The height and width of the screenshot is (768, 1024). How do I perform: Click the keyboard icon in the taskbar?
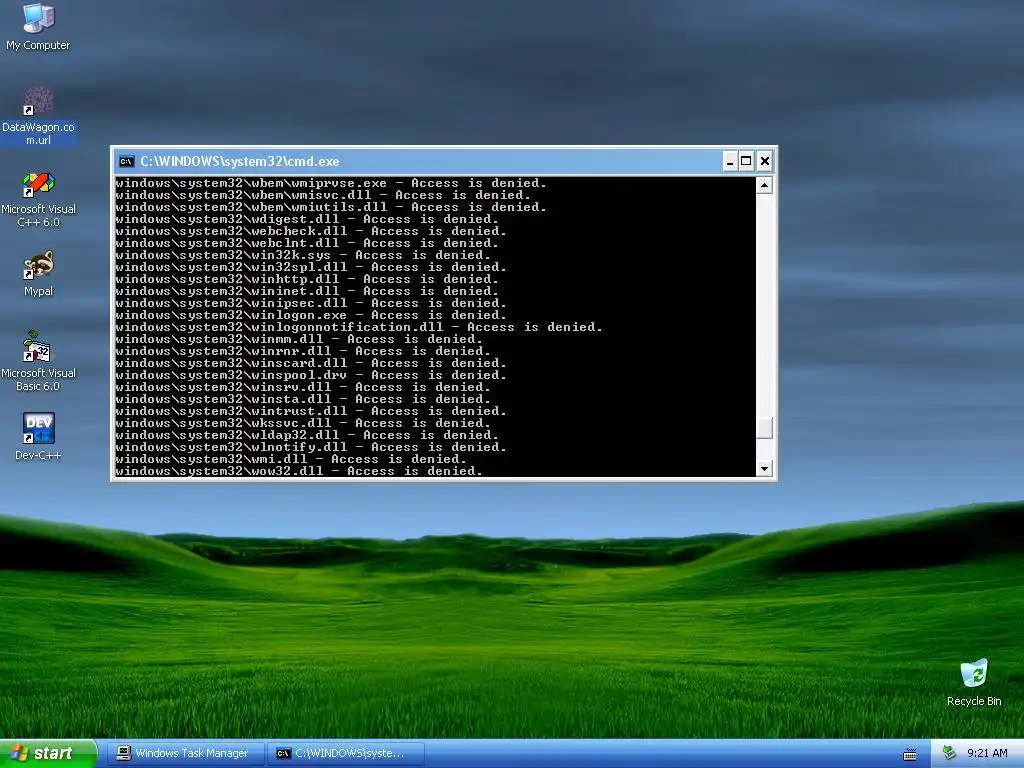tap(910, 754)
